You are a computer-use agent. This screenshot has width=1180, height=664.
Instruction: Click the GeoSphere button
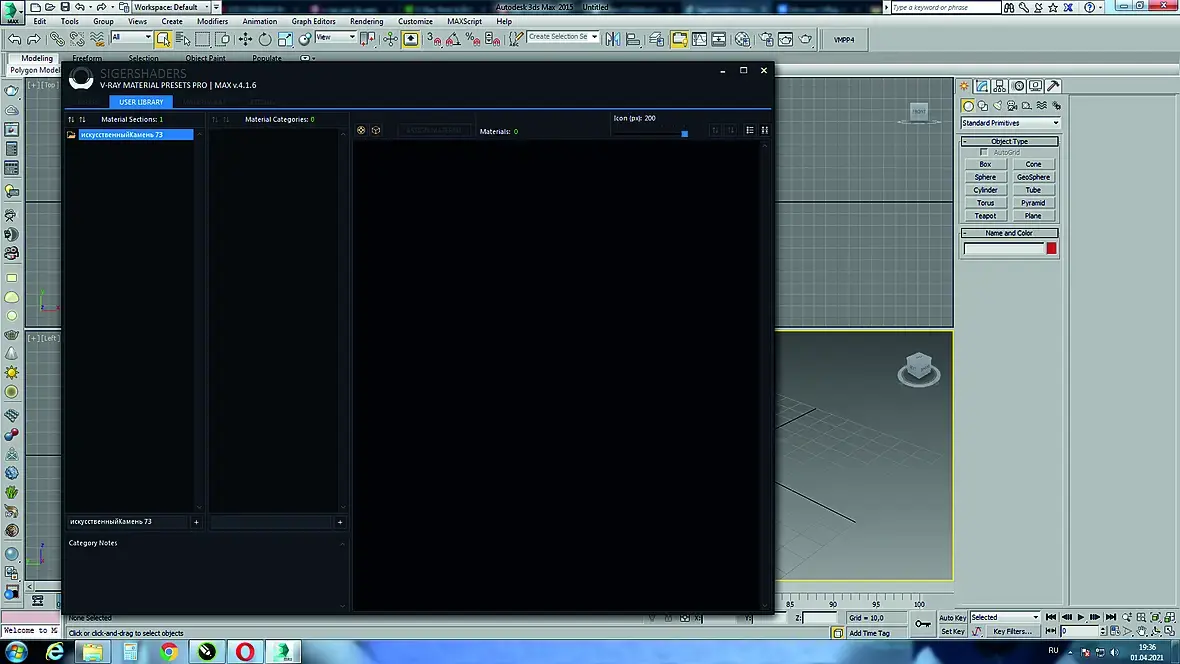coord(1033,177)
